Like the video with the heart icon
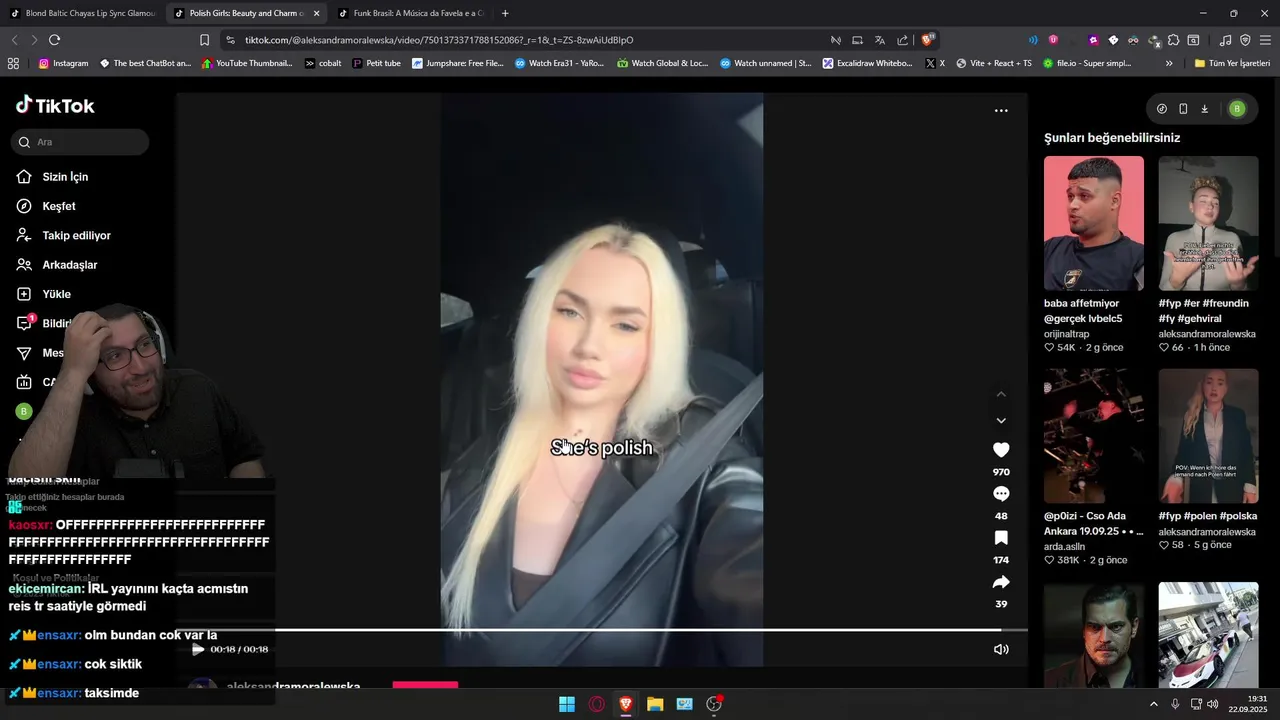The image size is (1280, 720). pos(1001,450)
